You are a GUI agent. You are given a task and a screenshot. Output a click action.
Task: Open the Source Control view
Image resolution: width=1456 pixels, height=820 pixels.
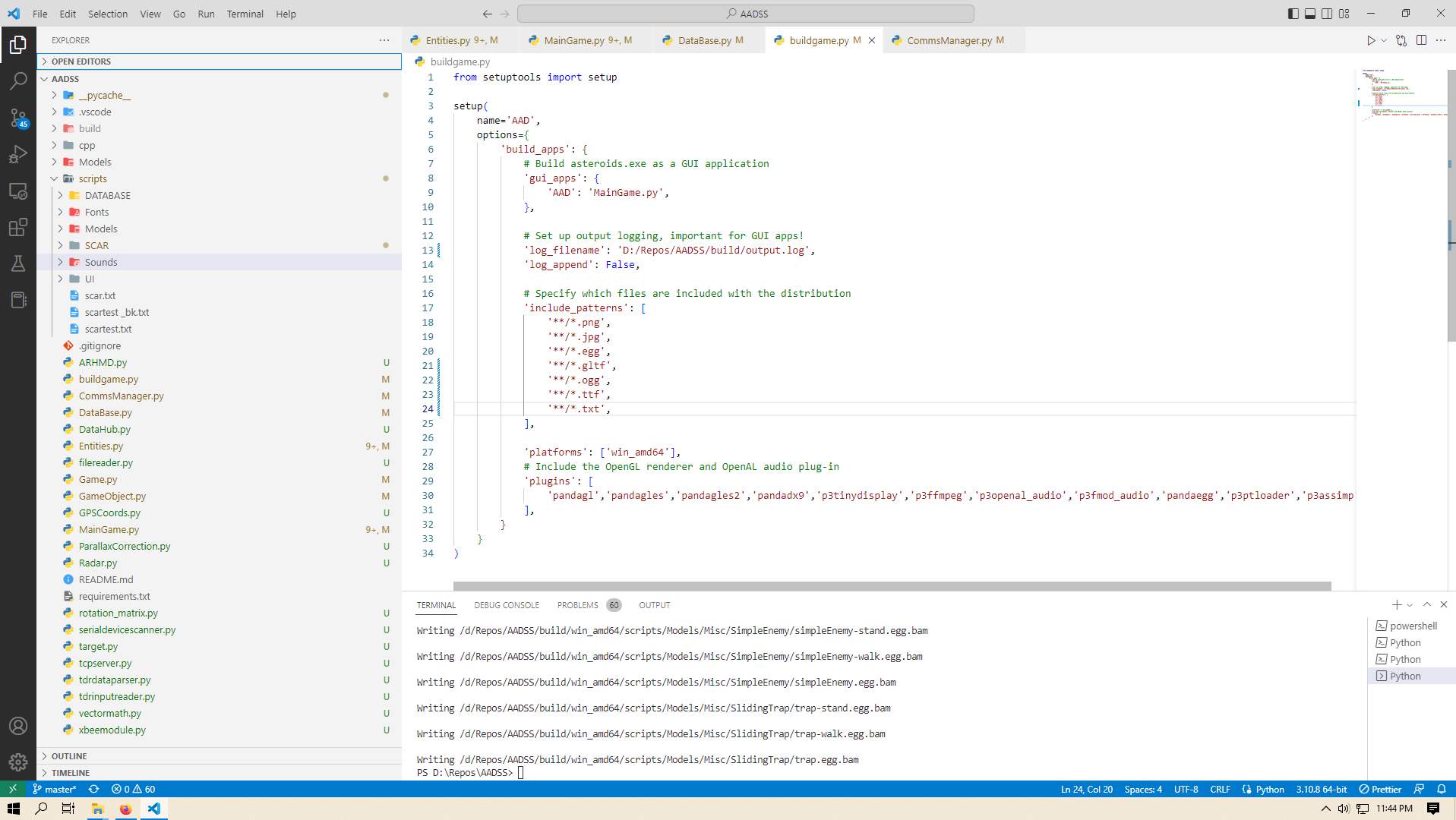18,118
